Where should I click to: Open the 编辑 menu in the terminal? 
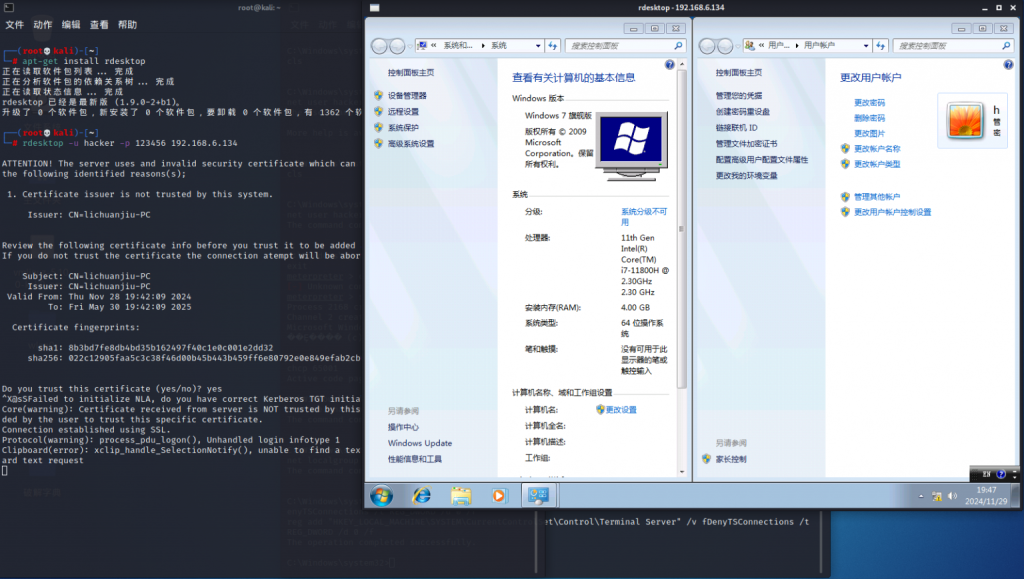click(71, 25)
